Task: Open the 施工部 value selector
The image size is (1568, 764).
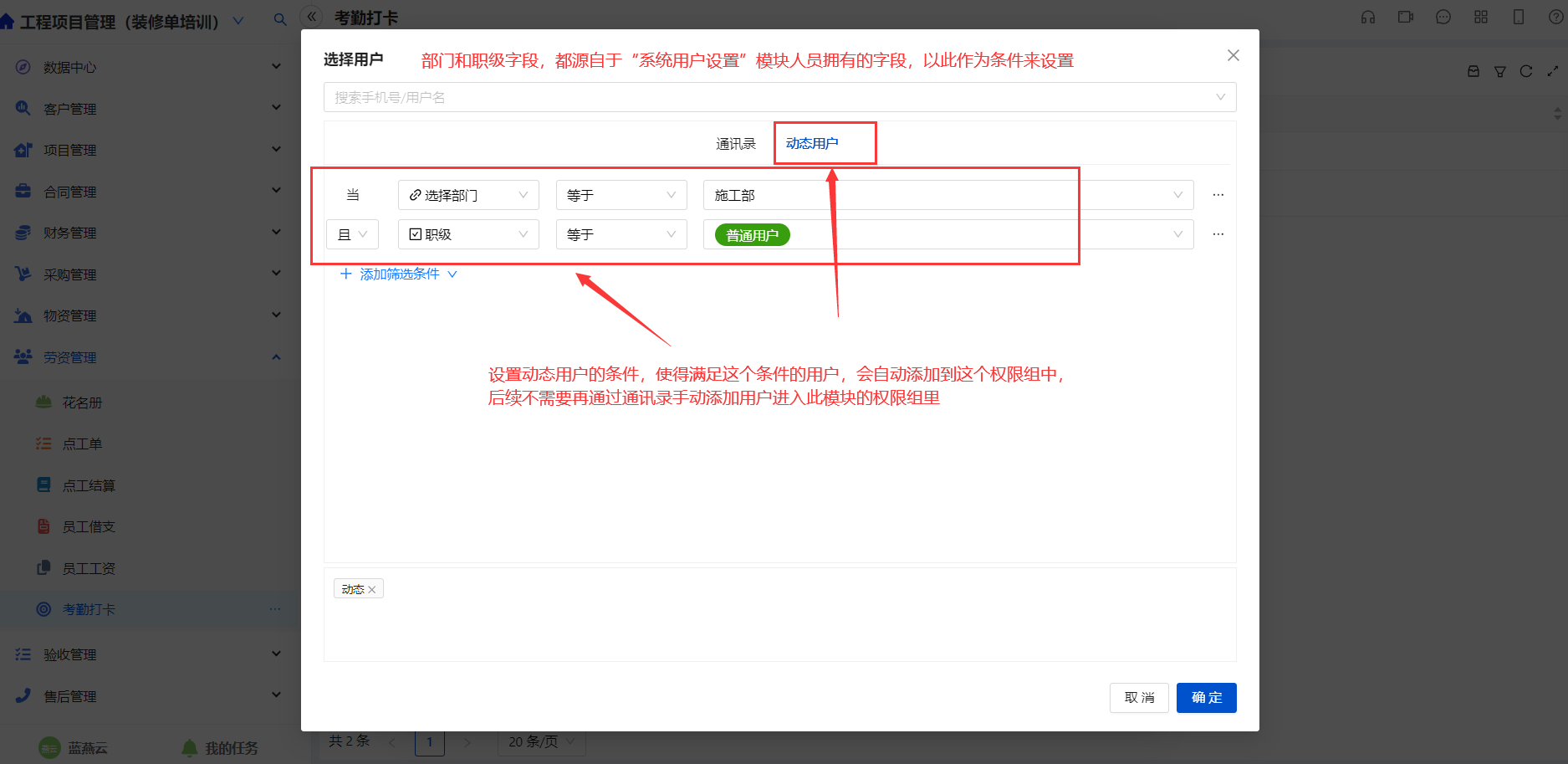Action: (x=948, y=195)
